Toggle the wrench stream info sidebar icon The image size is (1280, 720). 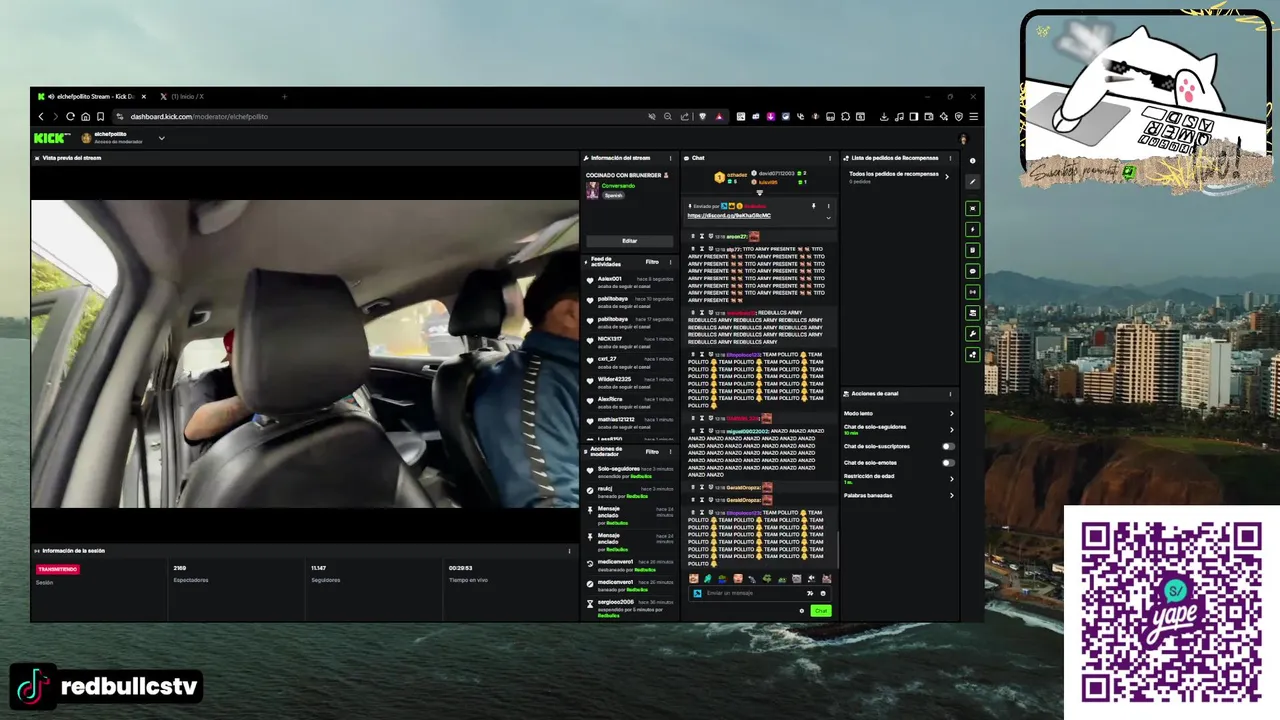(x=972, y=333)
